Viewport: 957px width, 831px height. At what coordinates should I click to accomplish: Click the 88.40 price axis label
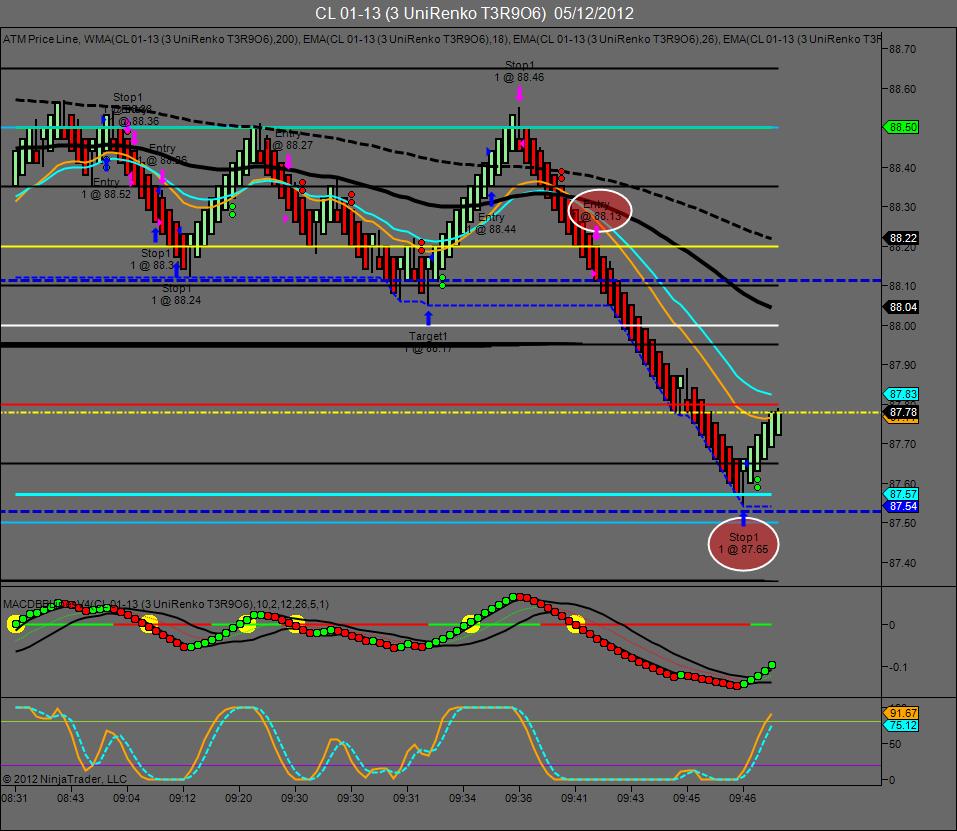[x=902, y=168]
